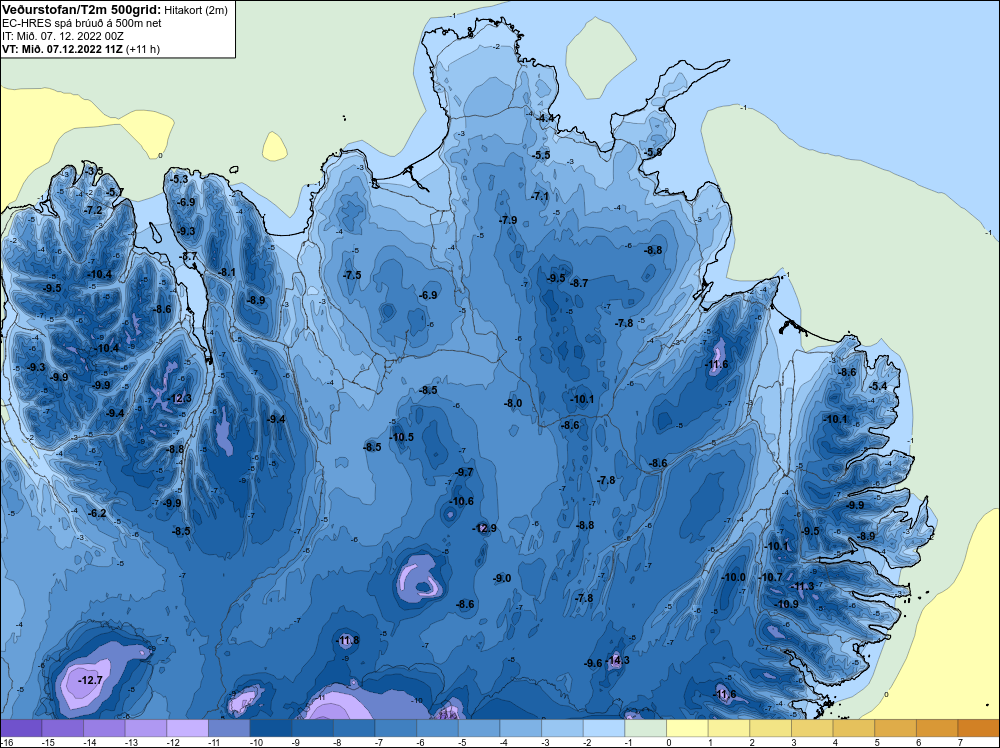Click the -6.2 temperature value
Viewport: 1000px width, 748px height.
coord(98,513)
